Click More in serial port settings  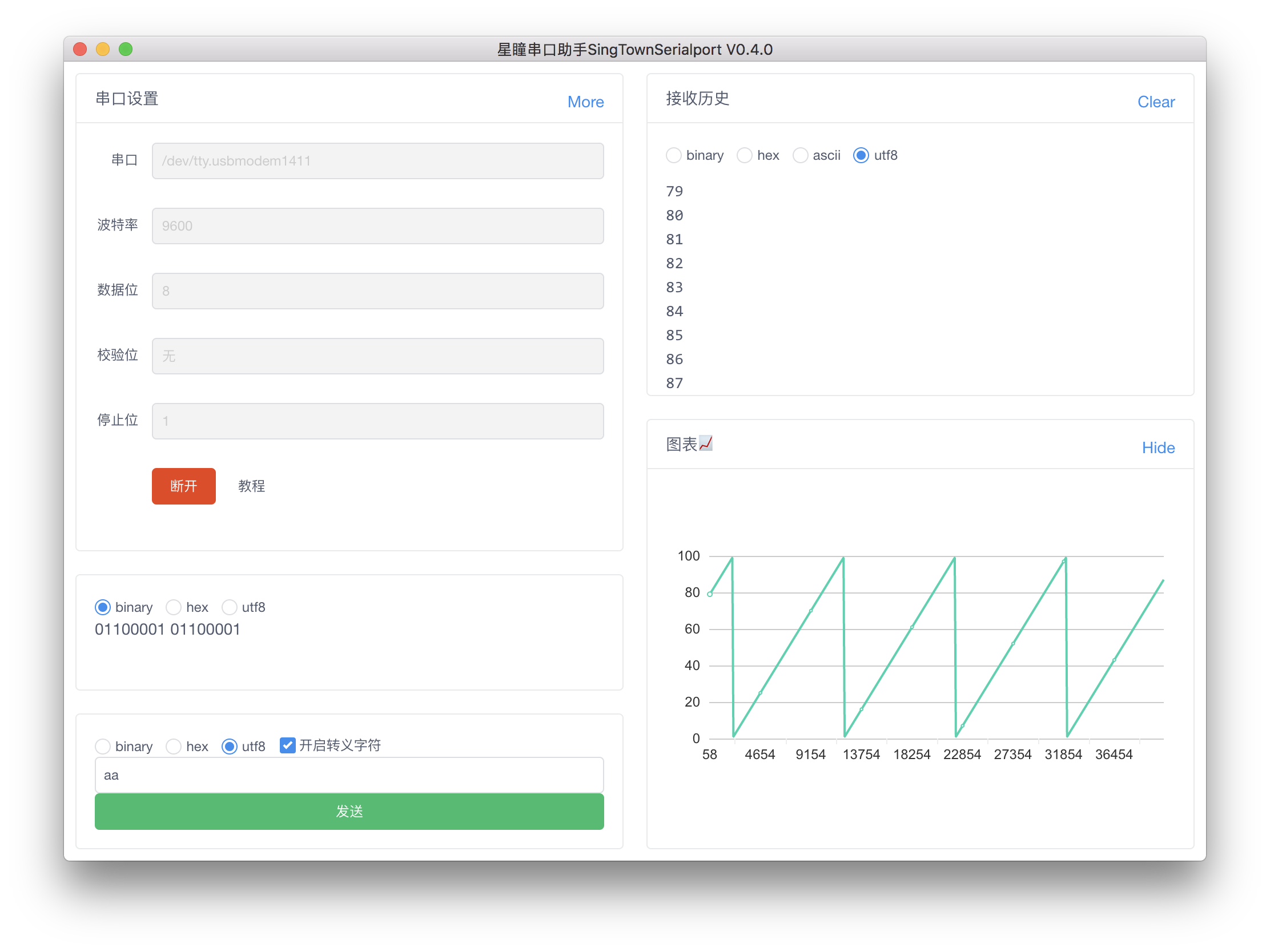click(x=585, y=102)
